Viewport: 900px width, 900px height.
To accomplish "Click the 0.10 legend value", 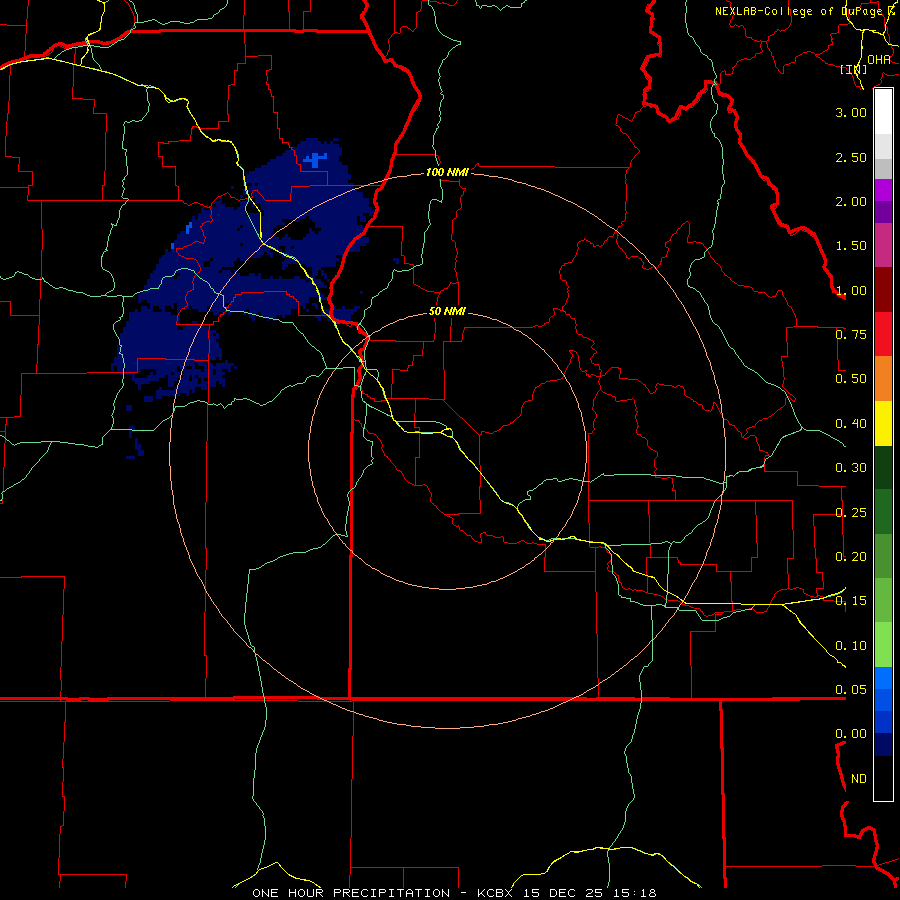I will [851, 646].
